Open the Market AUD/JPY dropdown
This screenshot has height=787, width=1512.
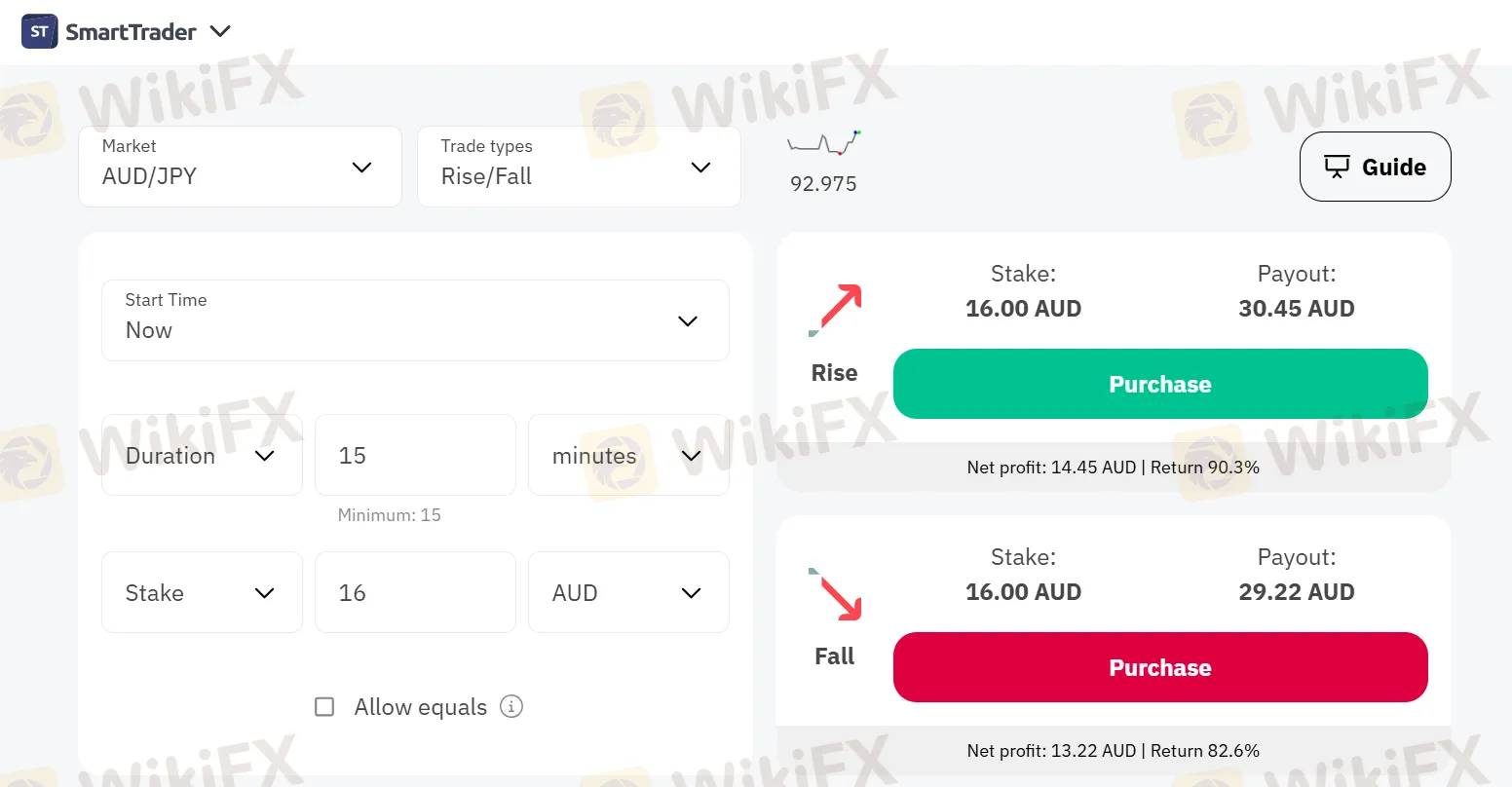[x=240, y=167]
